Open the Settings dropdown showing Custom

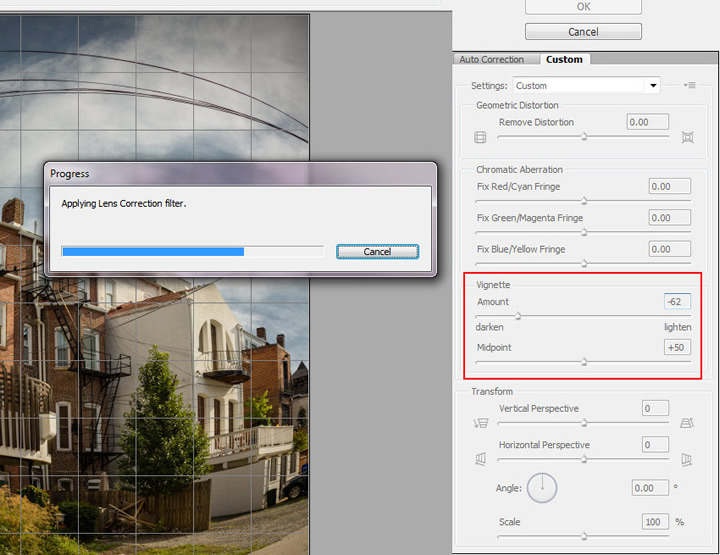tap(587, 86)
